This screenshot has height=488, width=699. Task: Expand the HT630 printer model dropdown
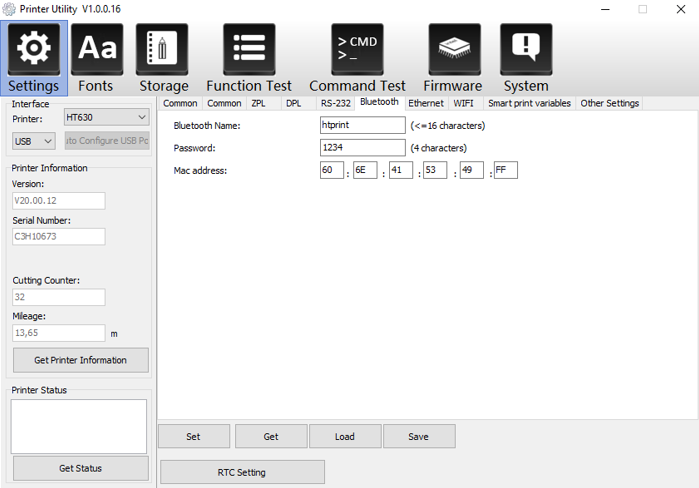point(105,118)
